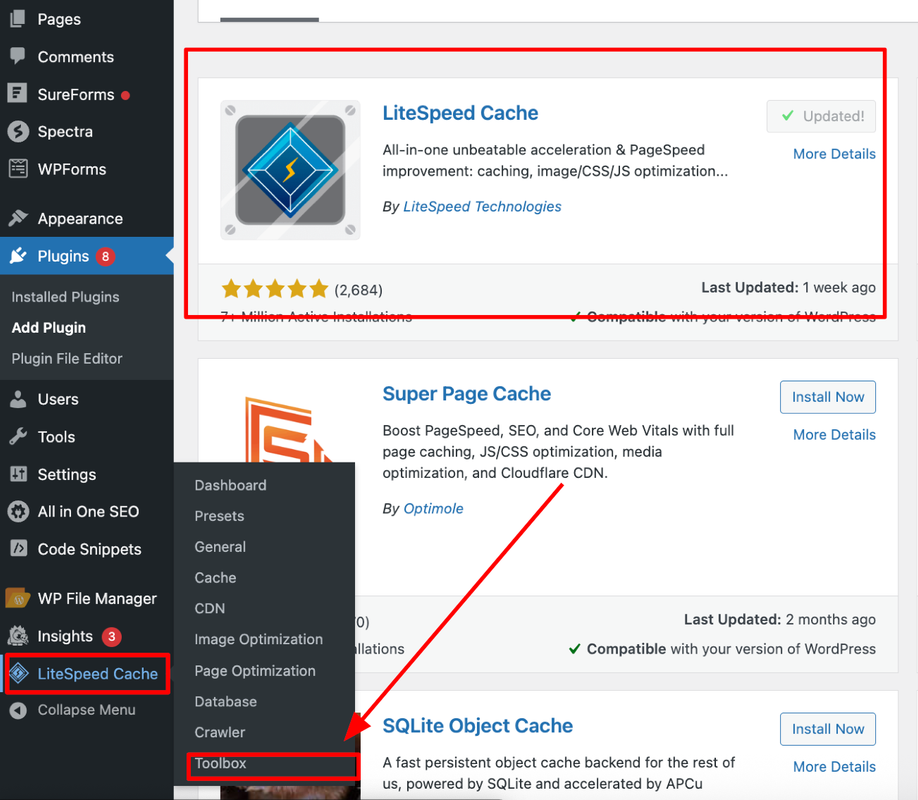This screenshot has width=918, height=800.
Task: Select Add Plugin submenu item
Action: (49, 327)
